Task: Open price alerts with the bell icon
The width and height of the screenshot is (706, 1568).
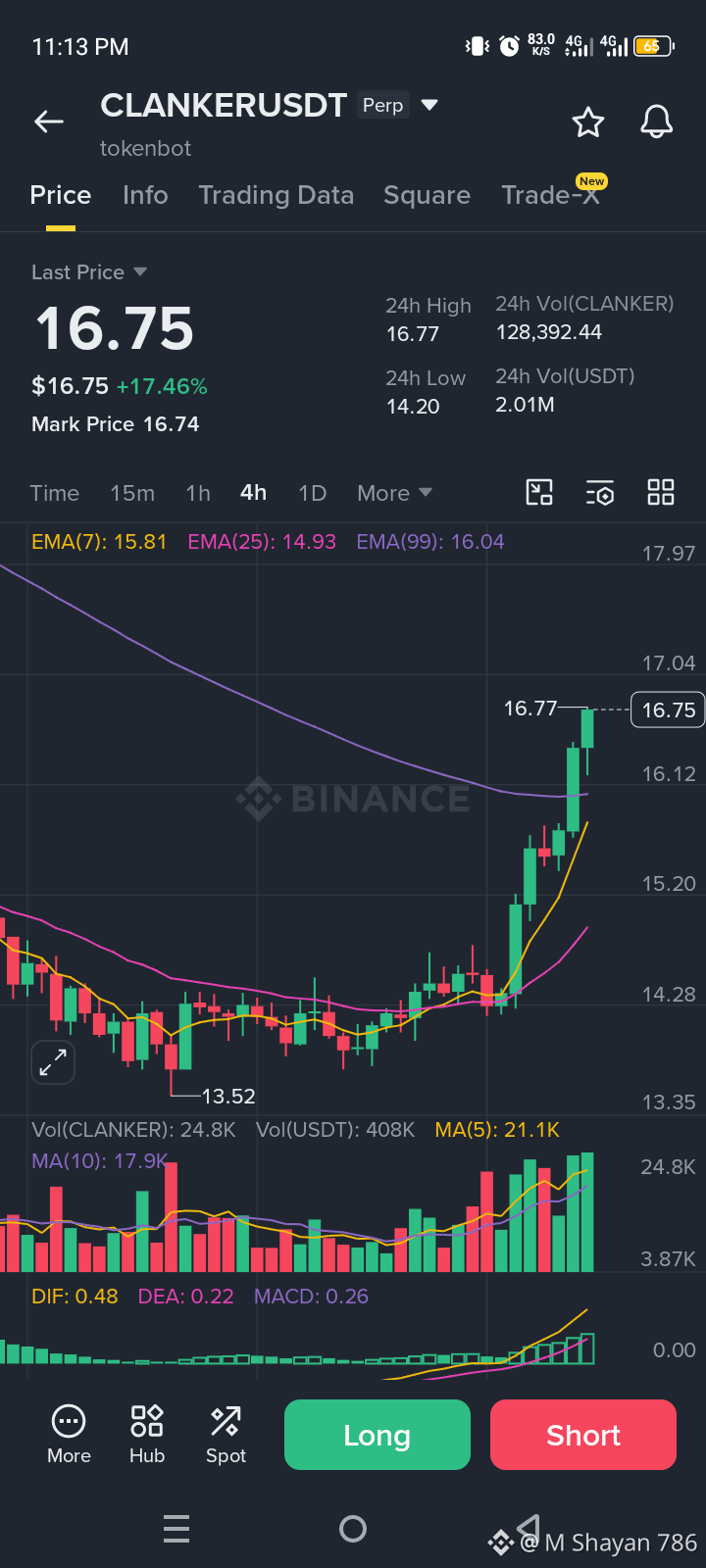Action: pyautogui.click(x=656, y=122)
